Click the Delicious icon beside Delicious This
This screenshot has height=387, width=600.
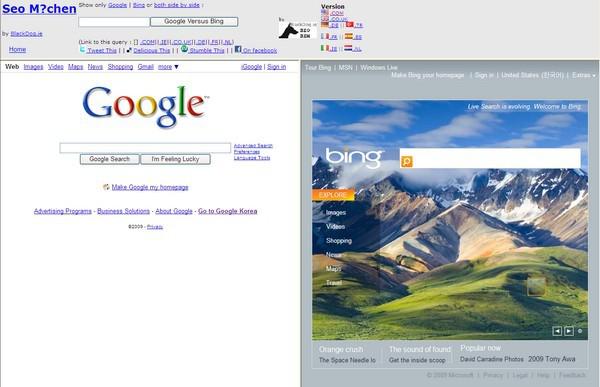click(129, 50)
